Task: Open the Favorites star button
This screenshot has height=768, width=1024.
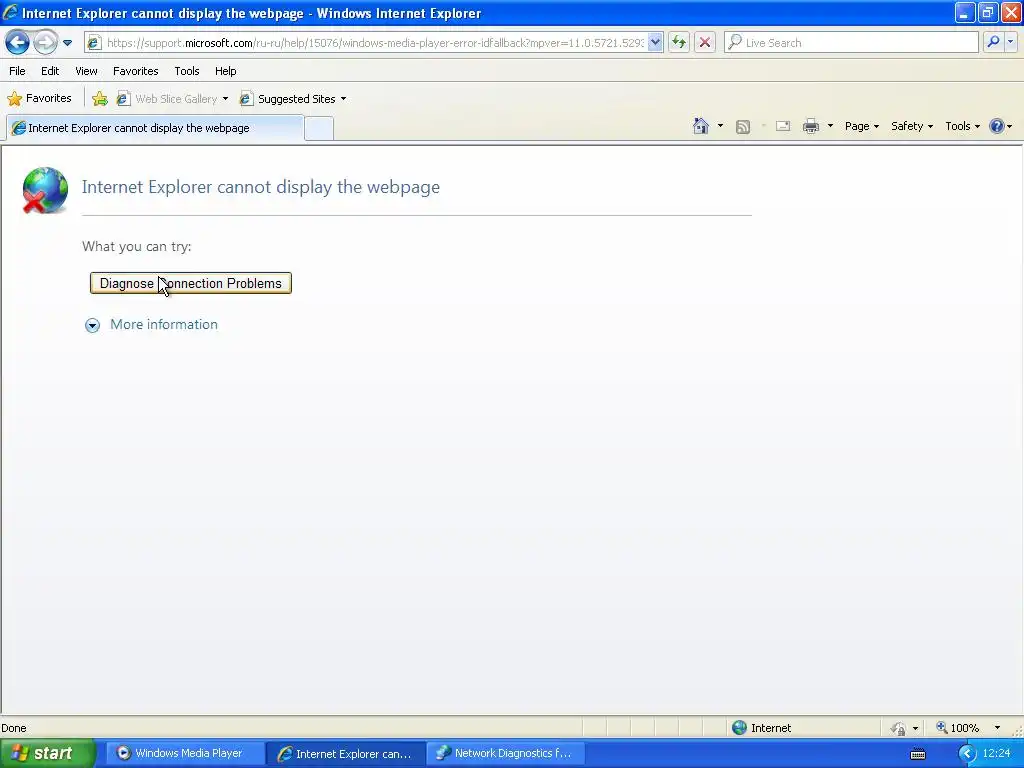Action: (39, 99)
